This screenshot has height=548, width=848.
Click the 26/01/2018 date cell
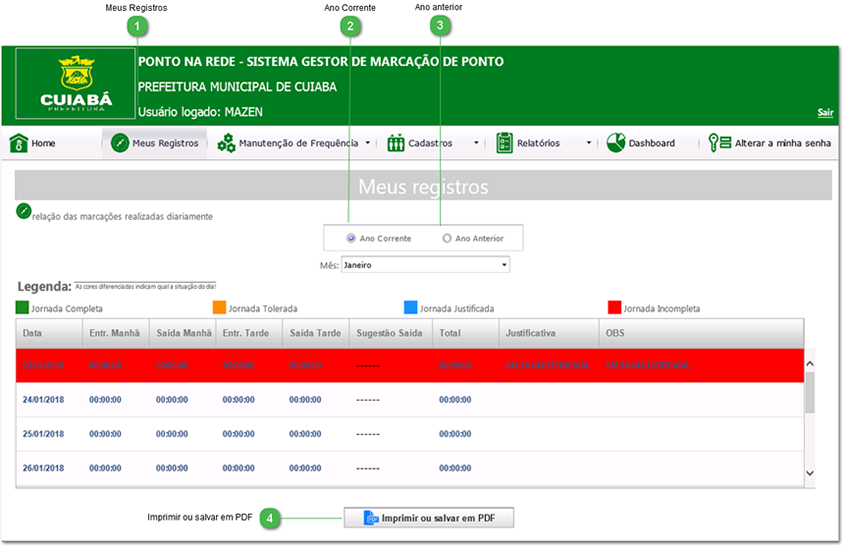(x=43, y=468)
